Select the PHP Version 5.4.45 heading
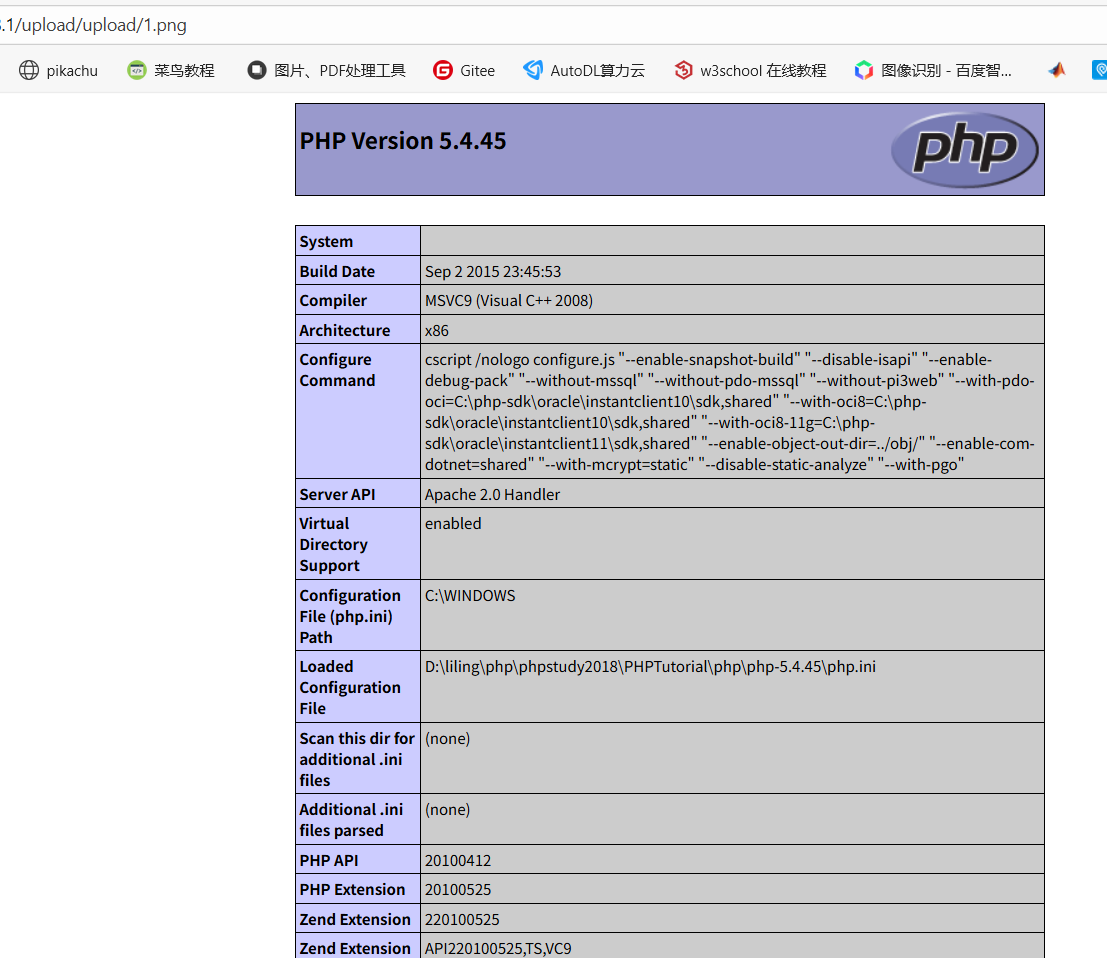The width and height of the screenshot is (1107, 958). click(403, 141)
